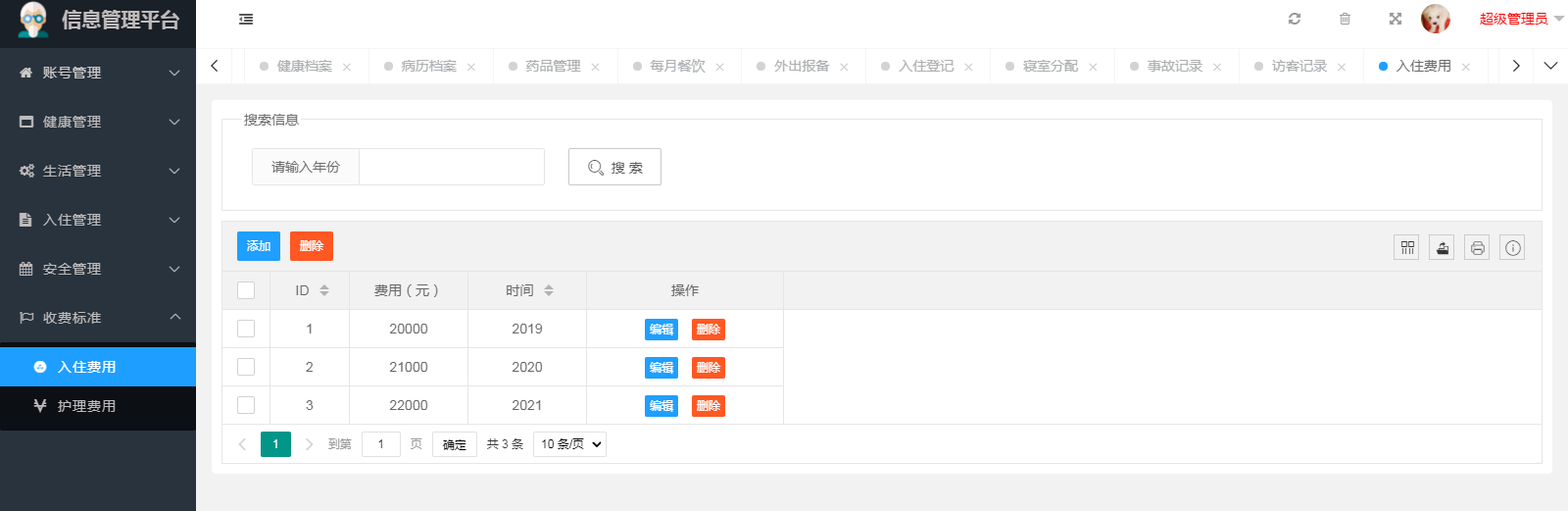Focus the 请输入年份 year input field

pos(452,167)
